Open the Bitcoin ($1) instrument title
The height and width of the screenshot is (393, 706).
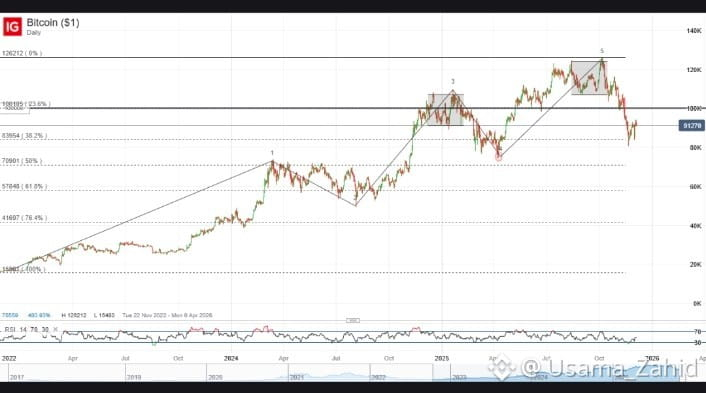tap(53, 23)
